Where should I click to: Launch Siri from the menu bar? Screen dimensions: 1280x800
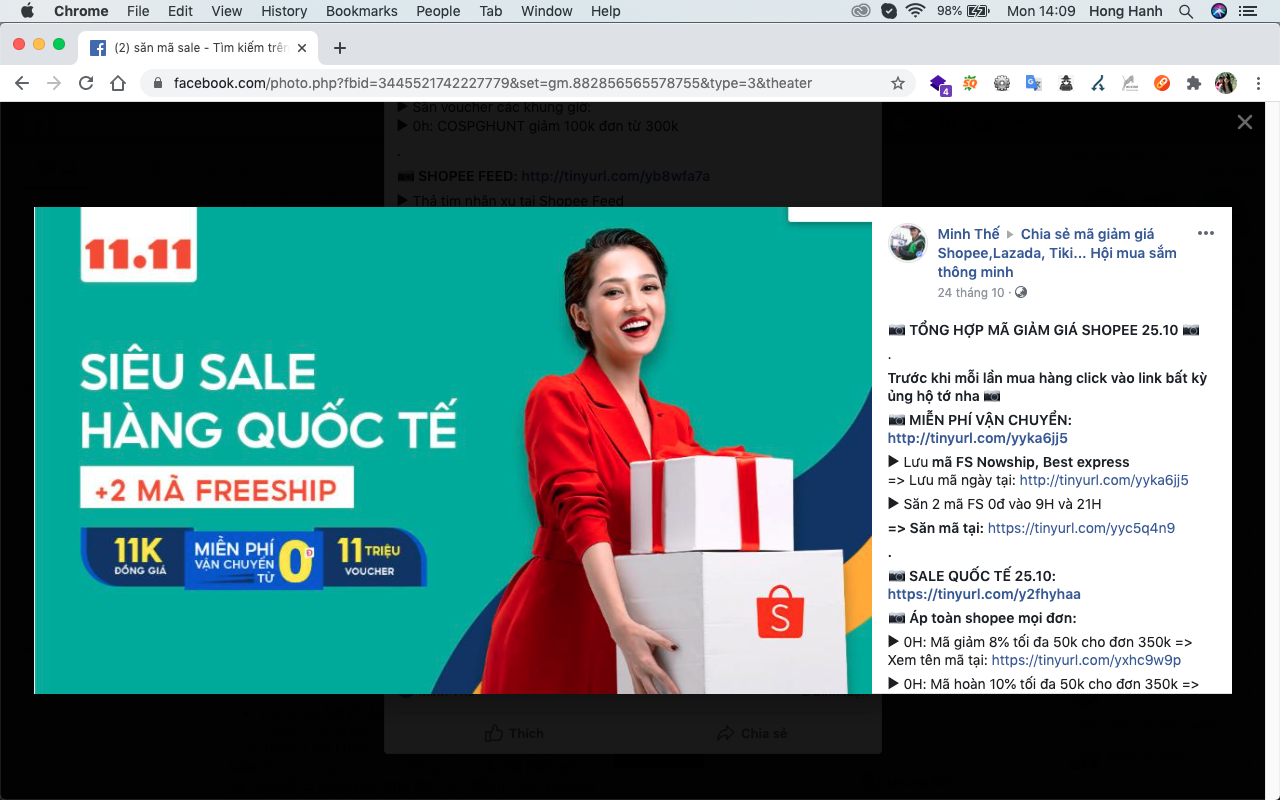[1218, 11]
